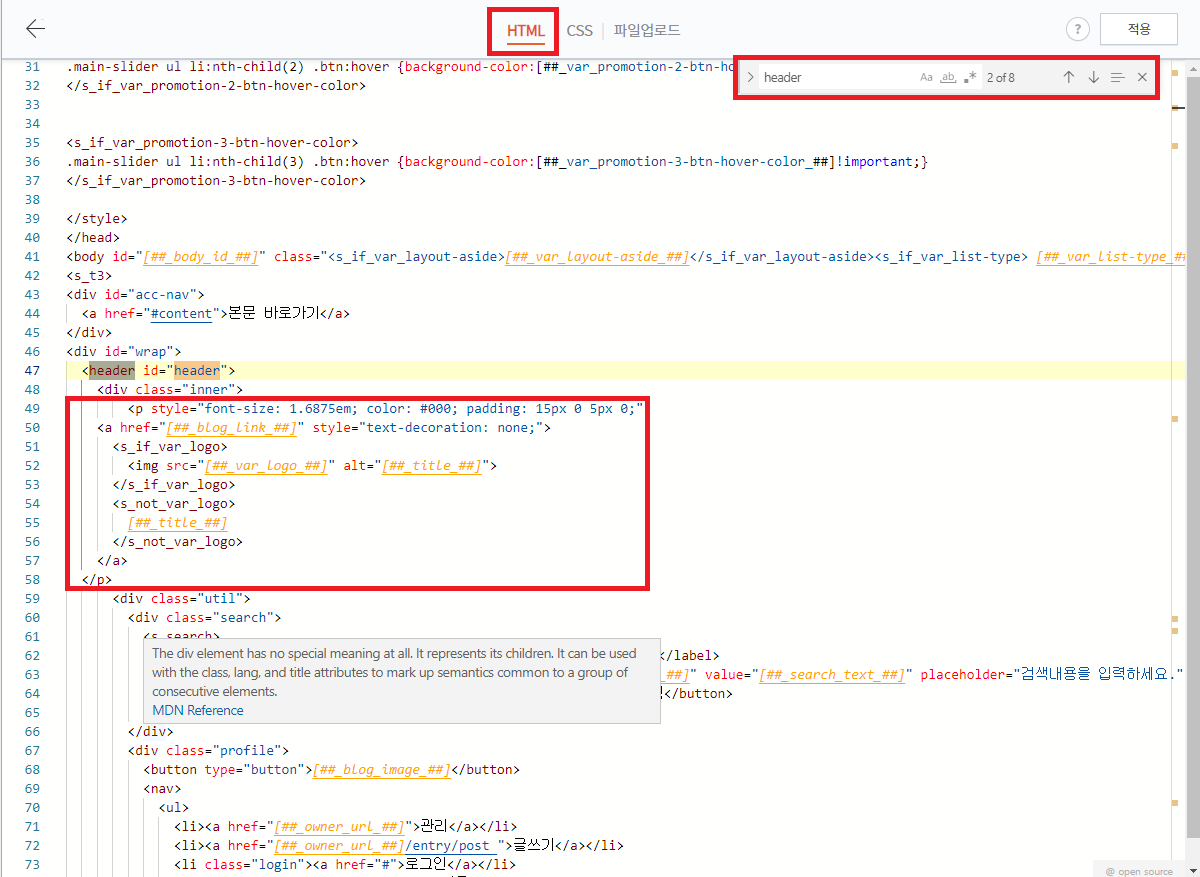The image size is (1200, 877).
Task: Toggle Use Regular Expression (.*) option
Action: 970,77
